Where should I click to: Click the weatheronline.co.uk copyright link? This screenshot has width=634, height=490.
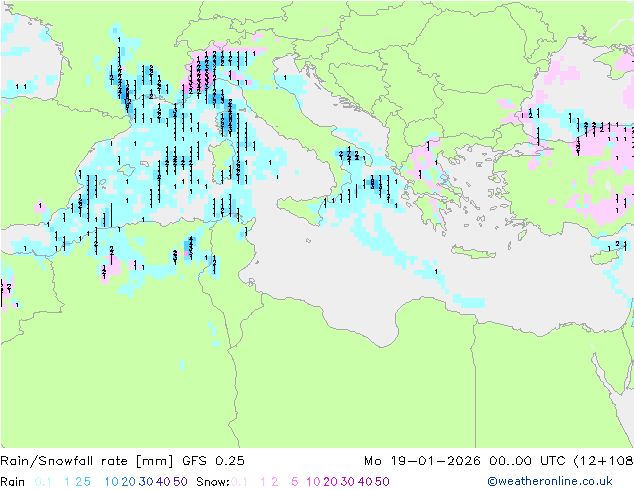coord(550,481)
